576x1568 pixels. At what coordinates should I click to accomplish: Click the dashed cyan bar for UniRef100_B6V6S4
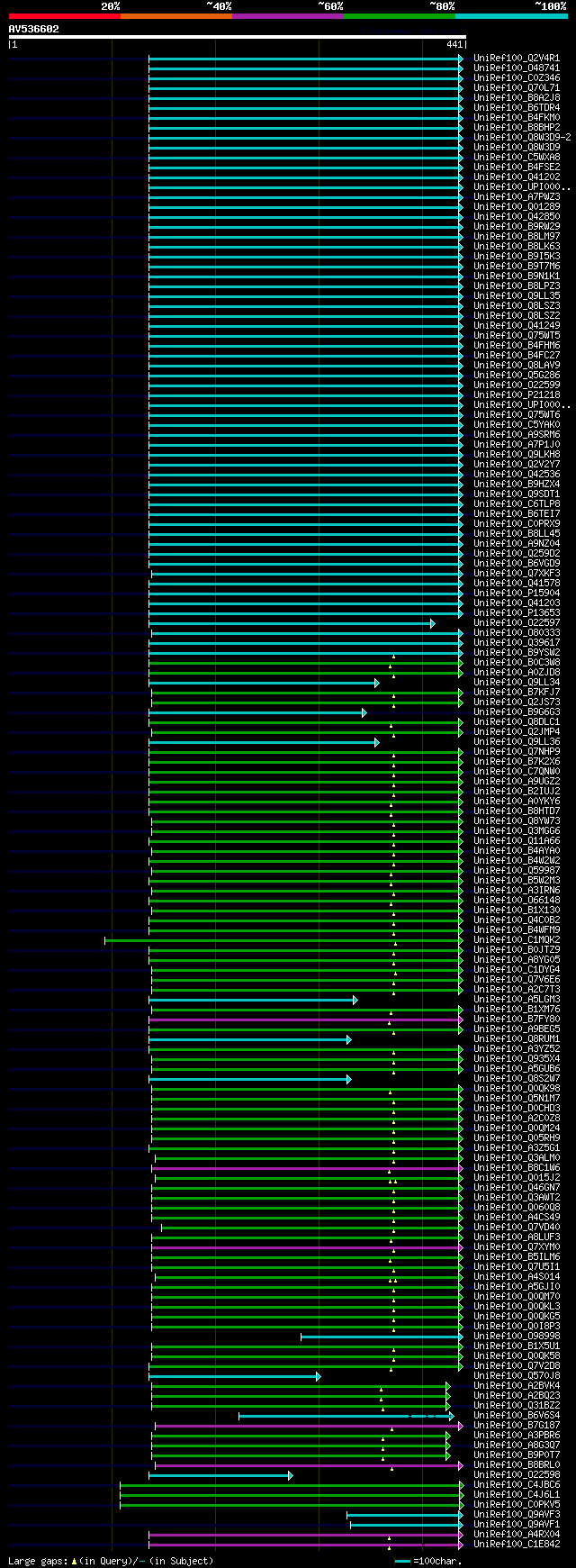346,1416
